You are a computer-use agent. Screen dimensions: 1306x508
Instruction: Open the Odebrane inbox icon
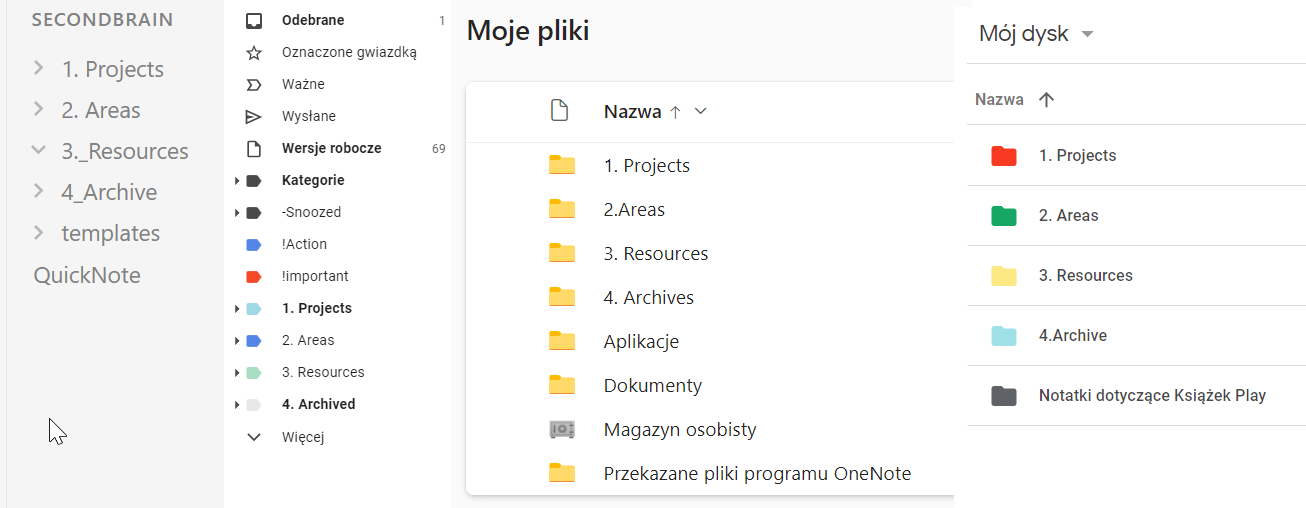254,20
